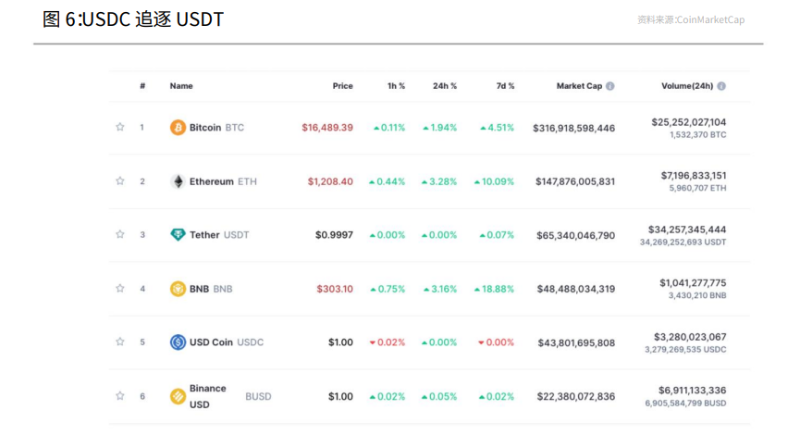Viewport: 800px width, 435px height.
Task: Sort by the 7d % column header
Action: coord(503,86)
